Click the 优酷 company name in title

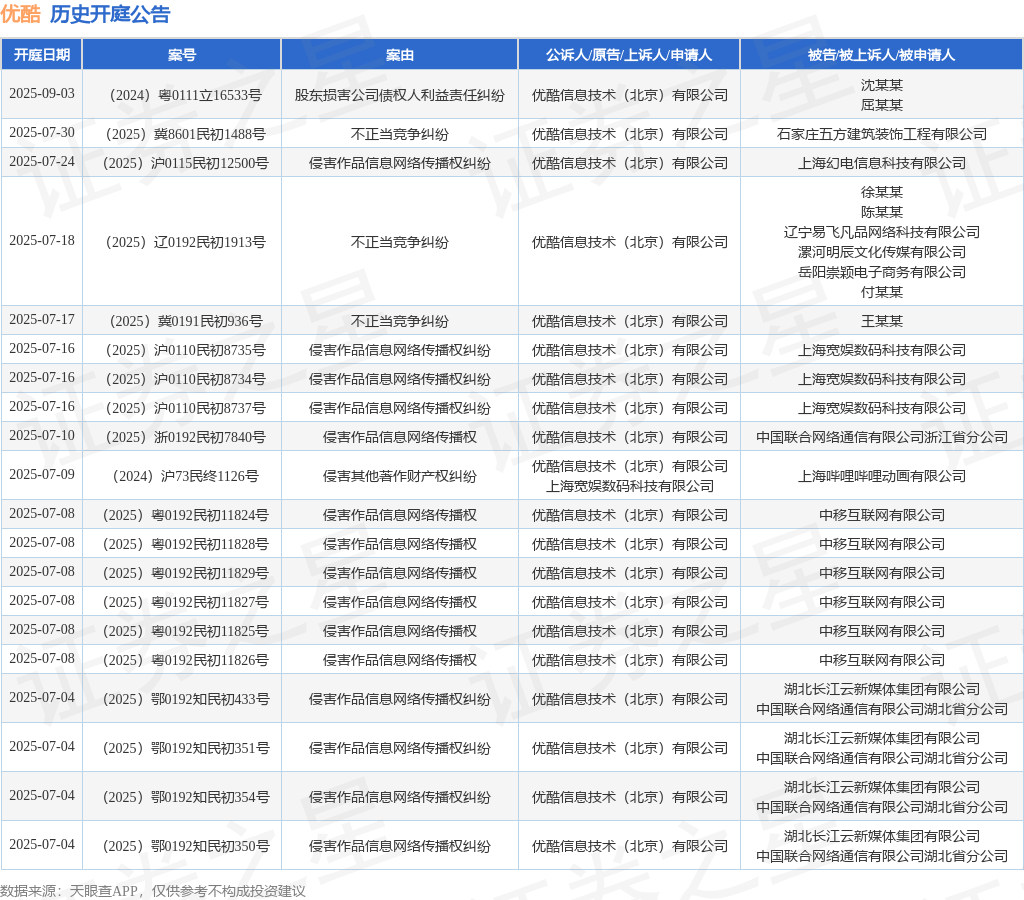[21, 14]
